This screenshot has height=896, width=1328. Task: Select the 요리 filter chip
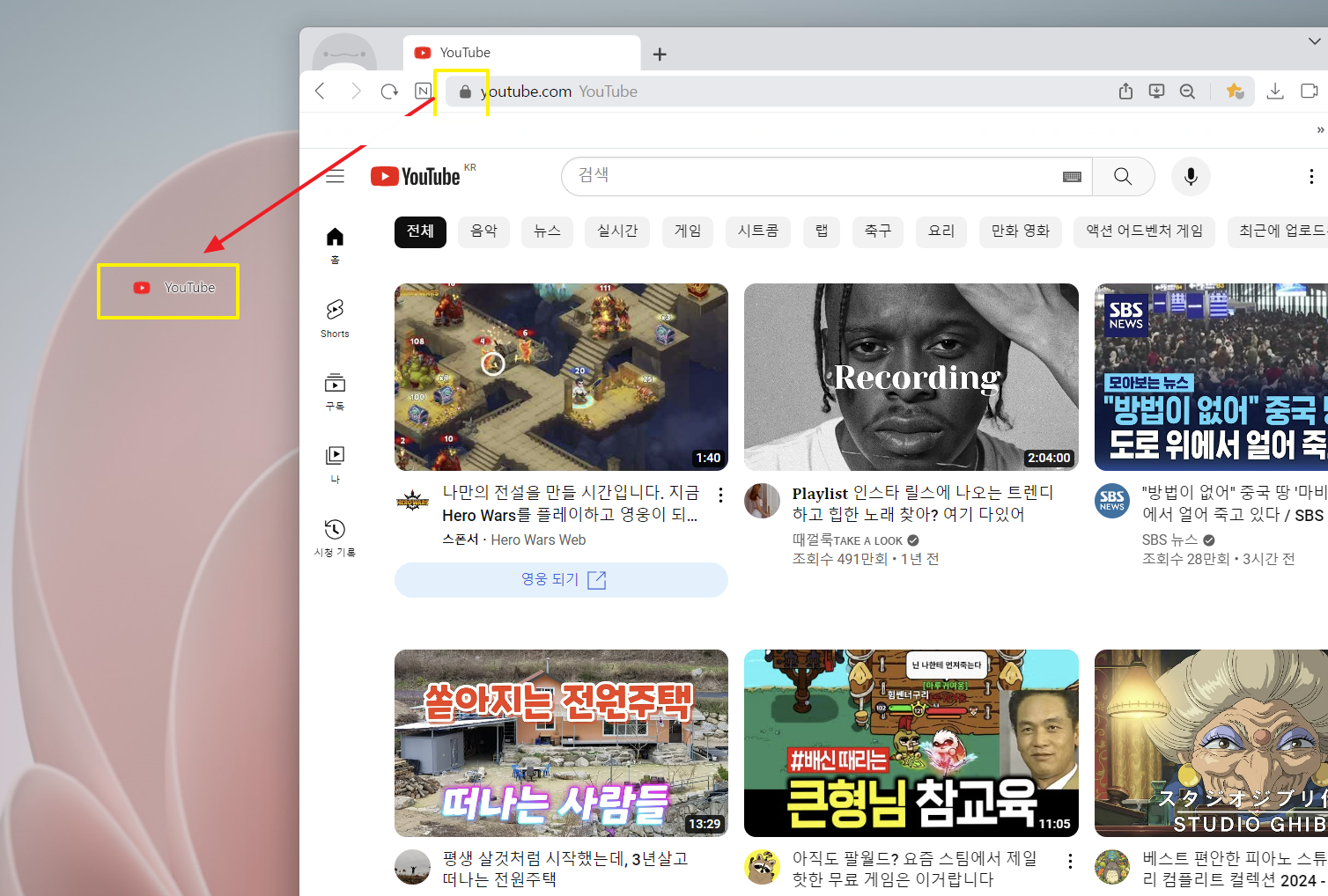[941, 231]
